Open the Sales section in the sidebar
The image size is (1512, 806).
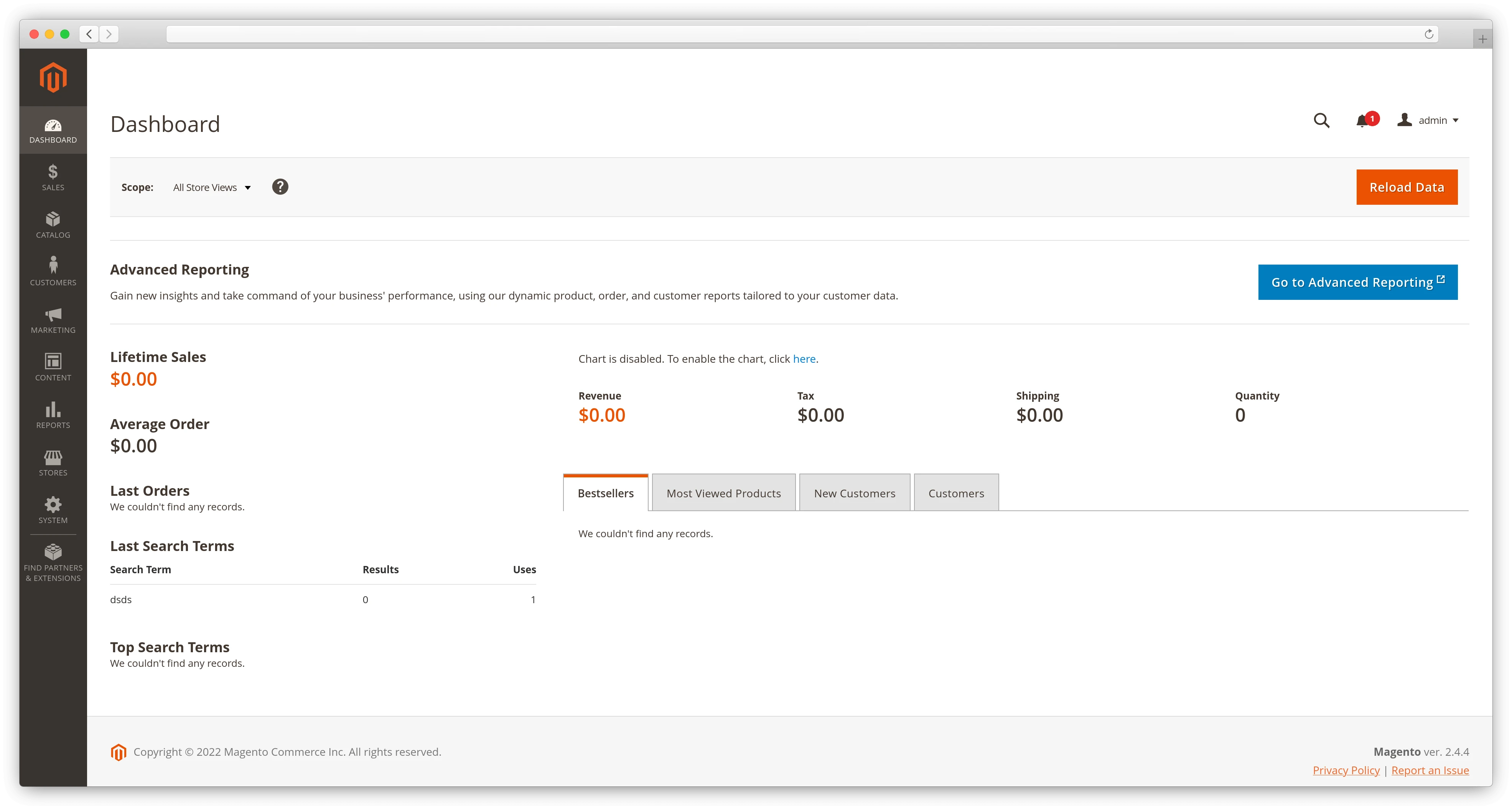point(53,177)
